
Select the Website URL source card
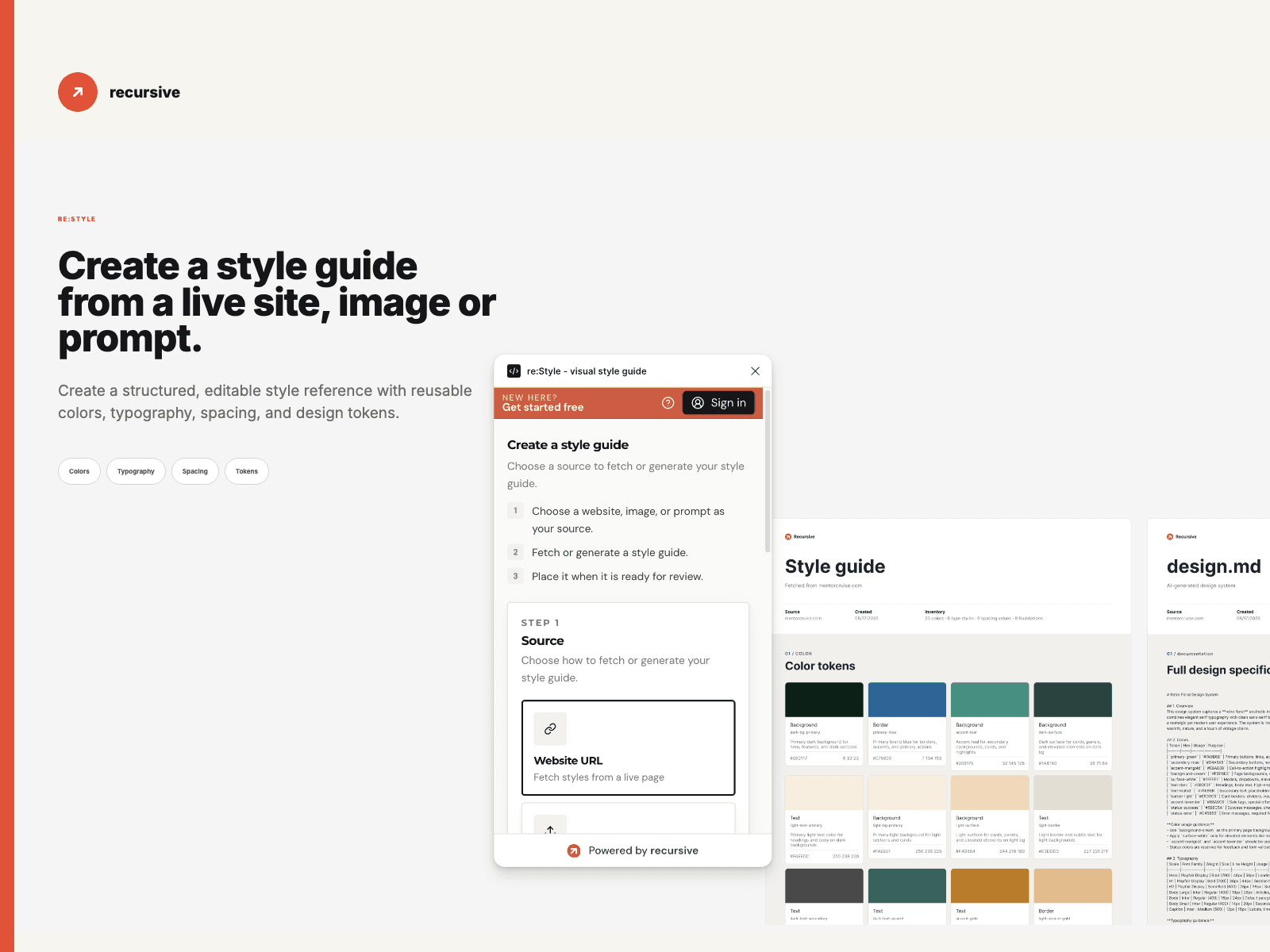point(628,747)
